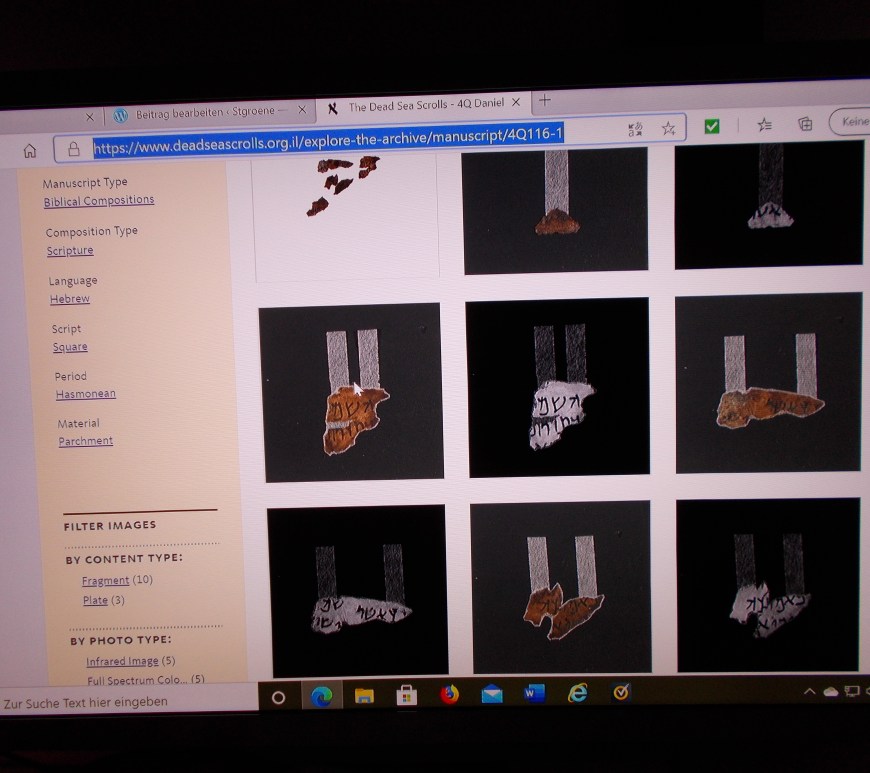Launch Word from the taskbar
870x773 pixels.
click(x=534, y=693)
